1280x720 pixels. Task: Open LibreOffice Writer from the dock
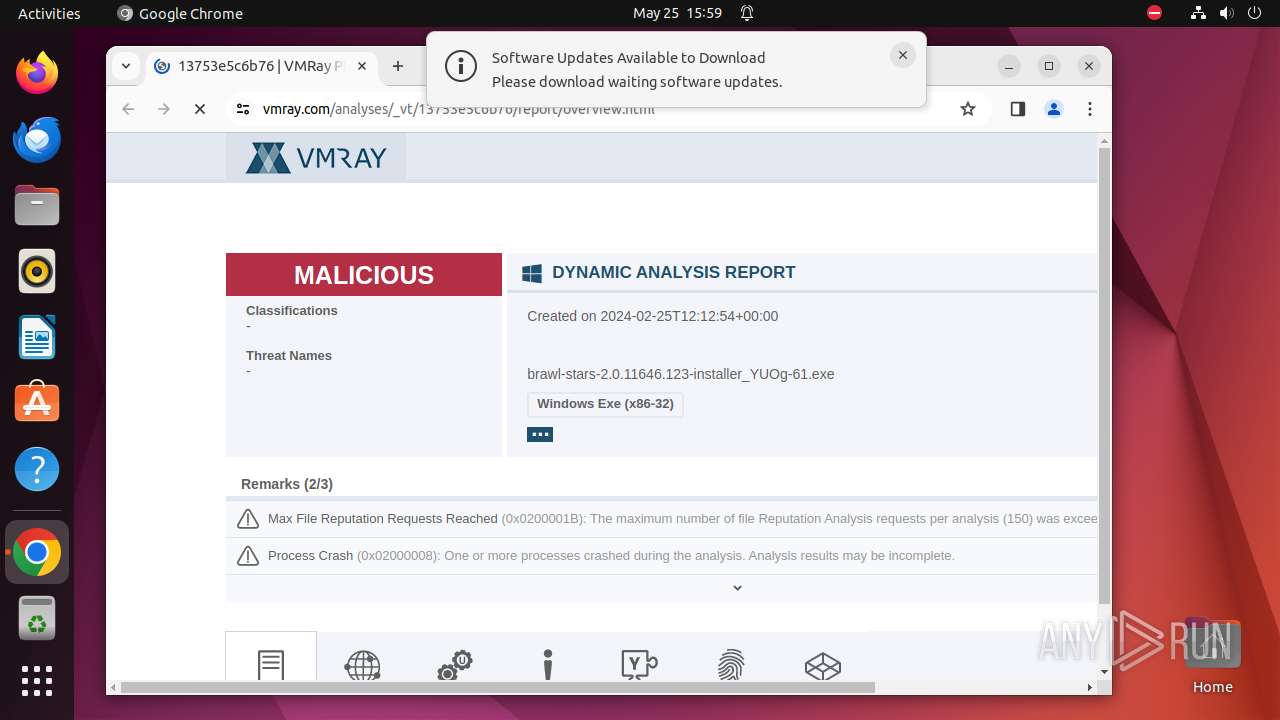coord(37,337)
